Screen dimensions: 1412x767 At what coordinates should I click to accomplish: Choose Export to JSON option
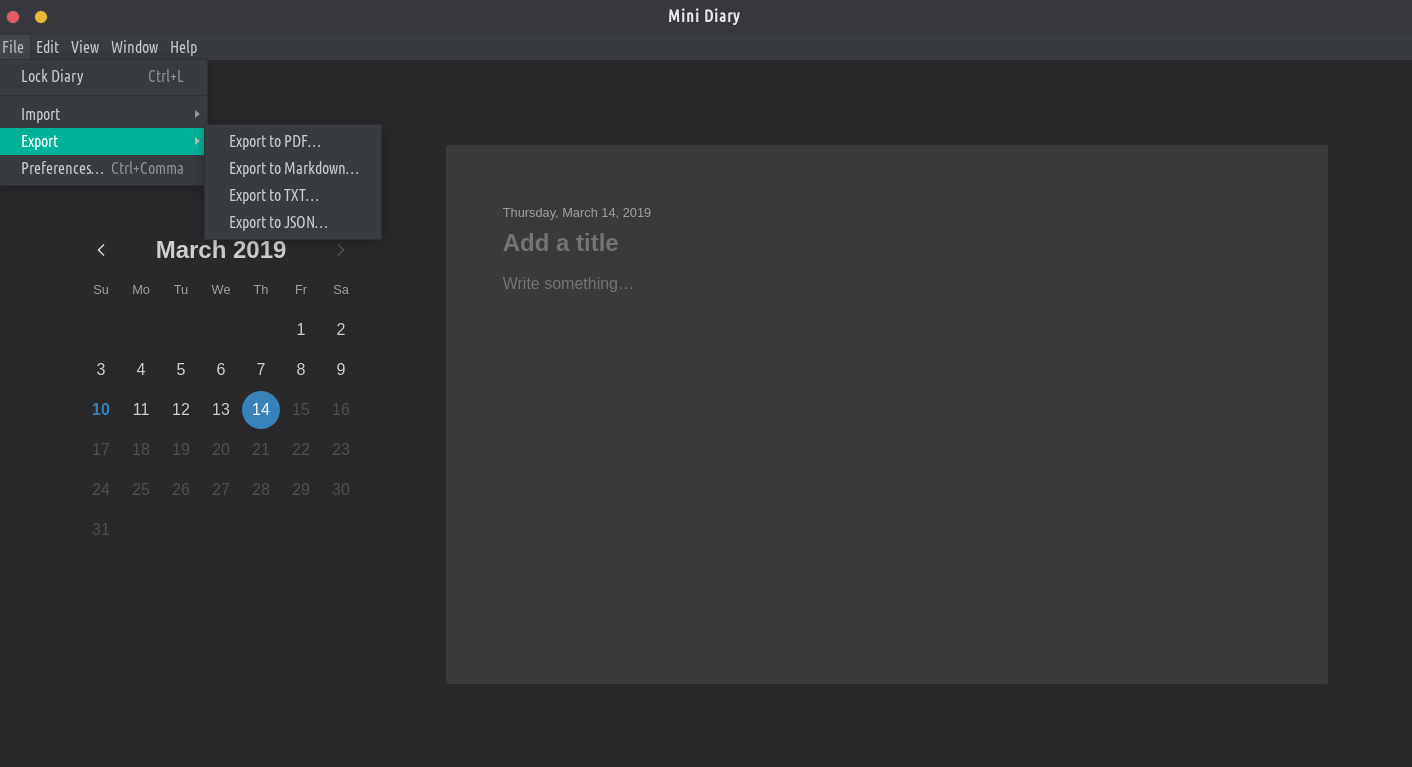(x=278, y=222)
